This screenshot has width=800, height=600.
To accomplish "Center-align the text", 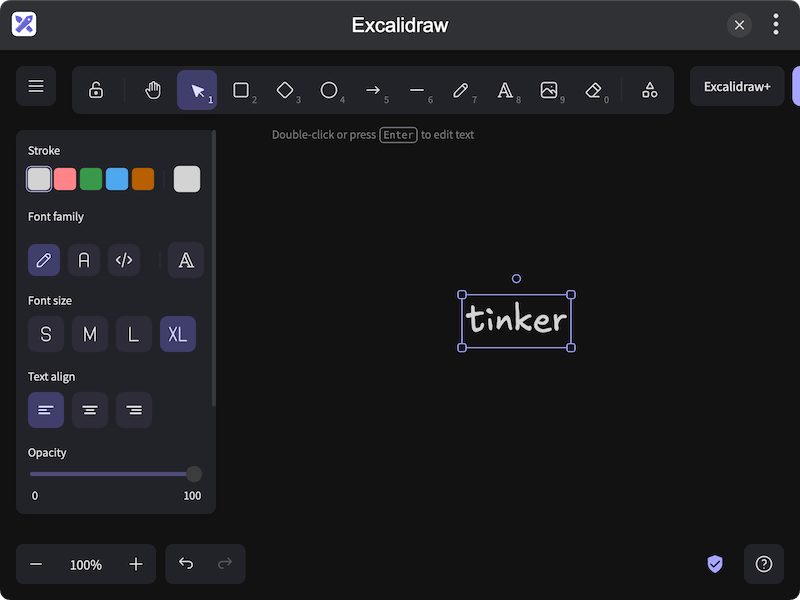I will click(90, 410).
